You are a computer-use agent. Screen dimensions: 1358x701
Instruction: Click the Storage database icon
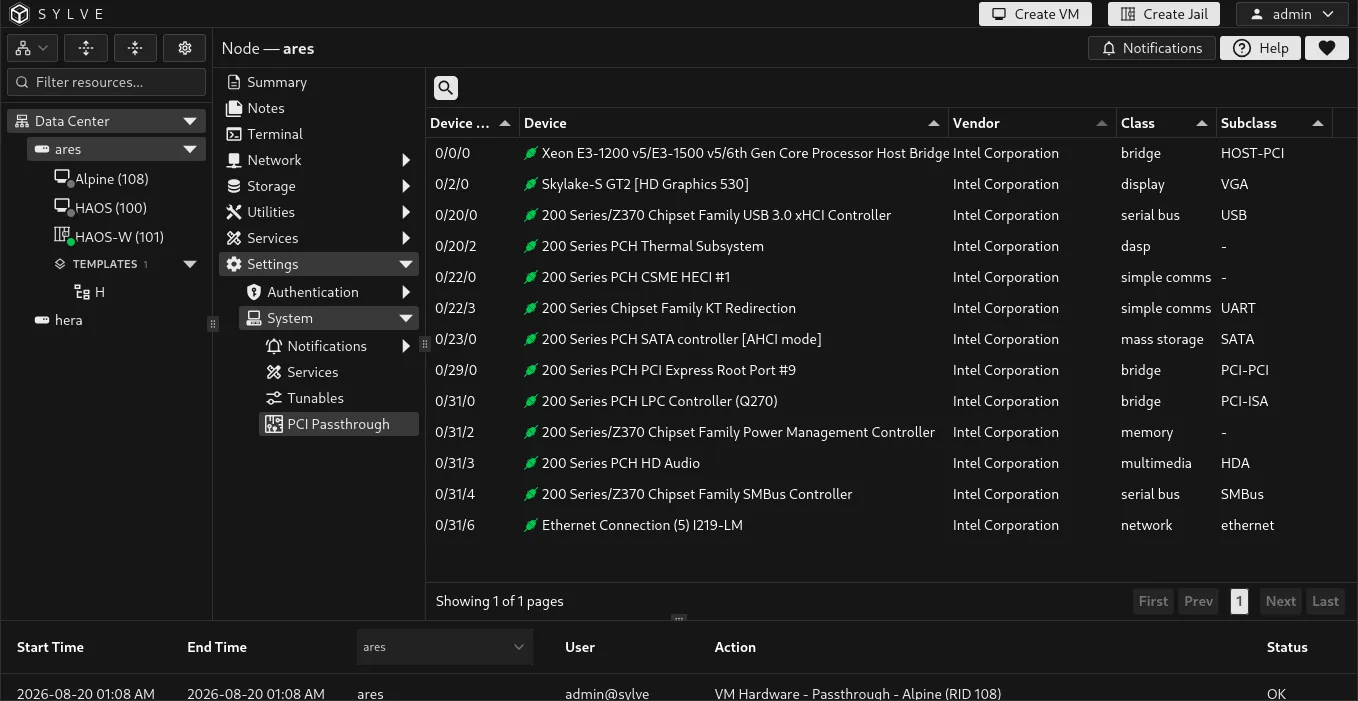[234, 186]
